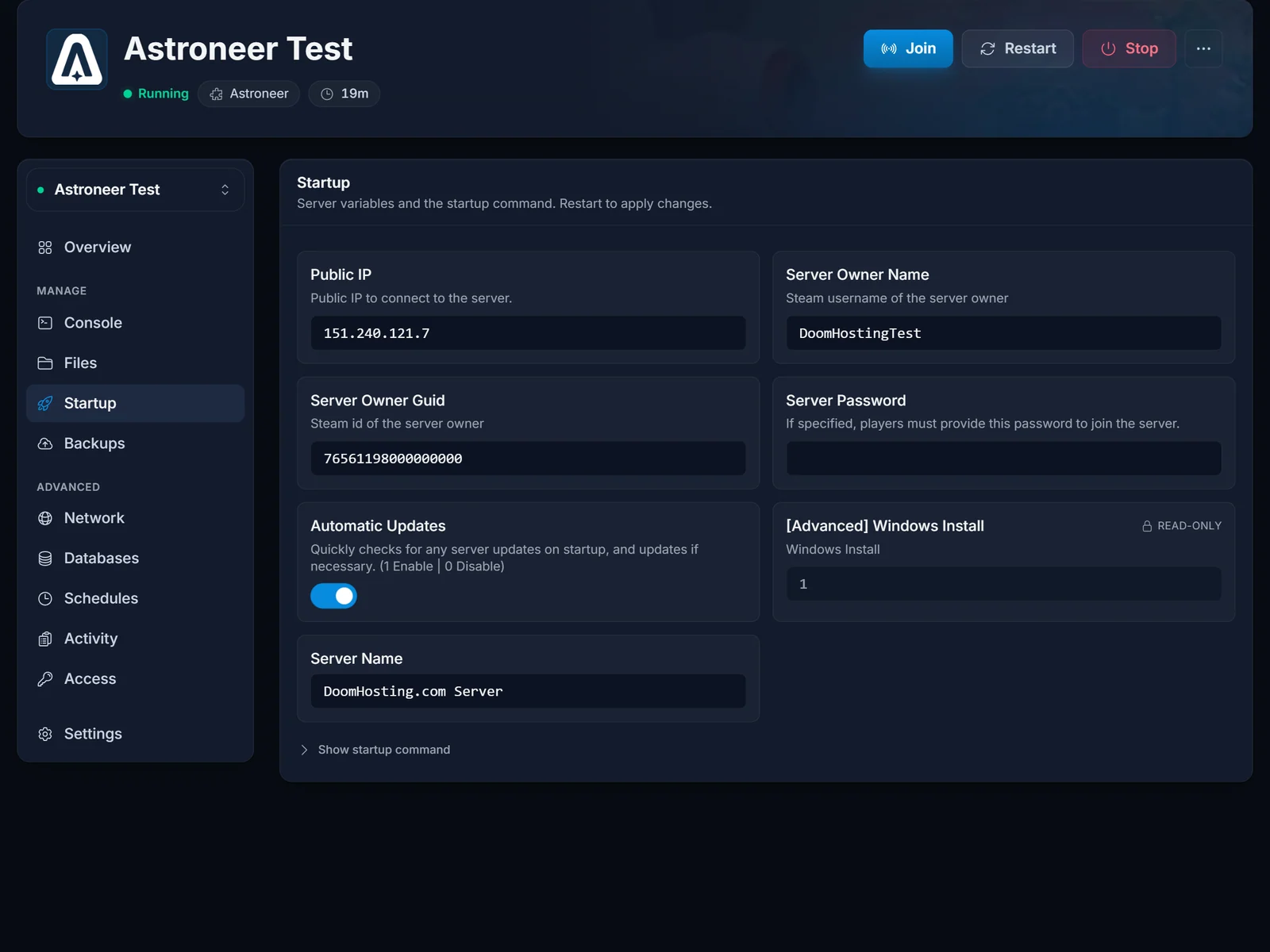Click the Startup rocket icon
1270x952 pixels.
[x=45, y=403]
